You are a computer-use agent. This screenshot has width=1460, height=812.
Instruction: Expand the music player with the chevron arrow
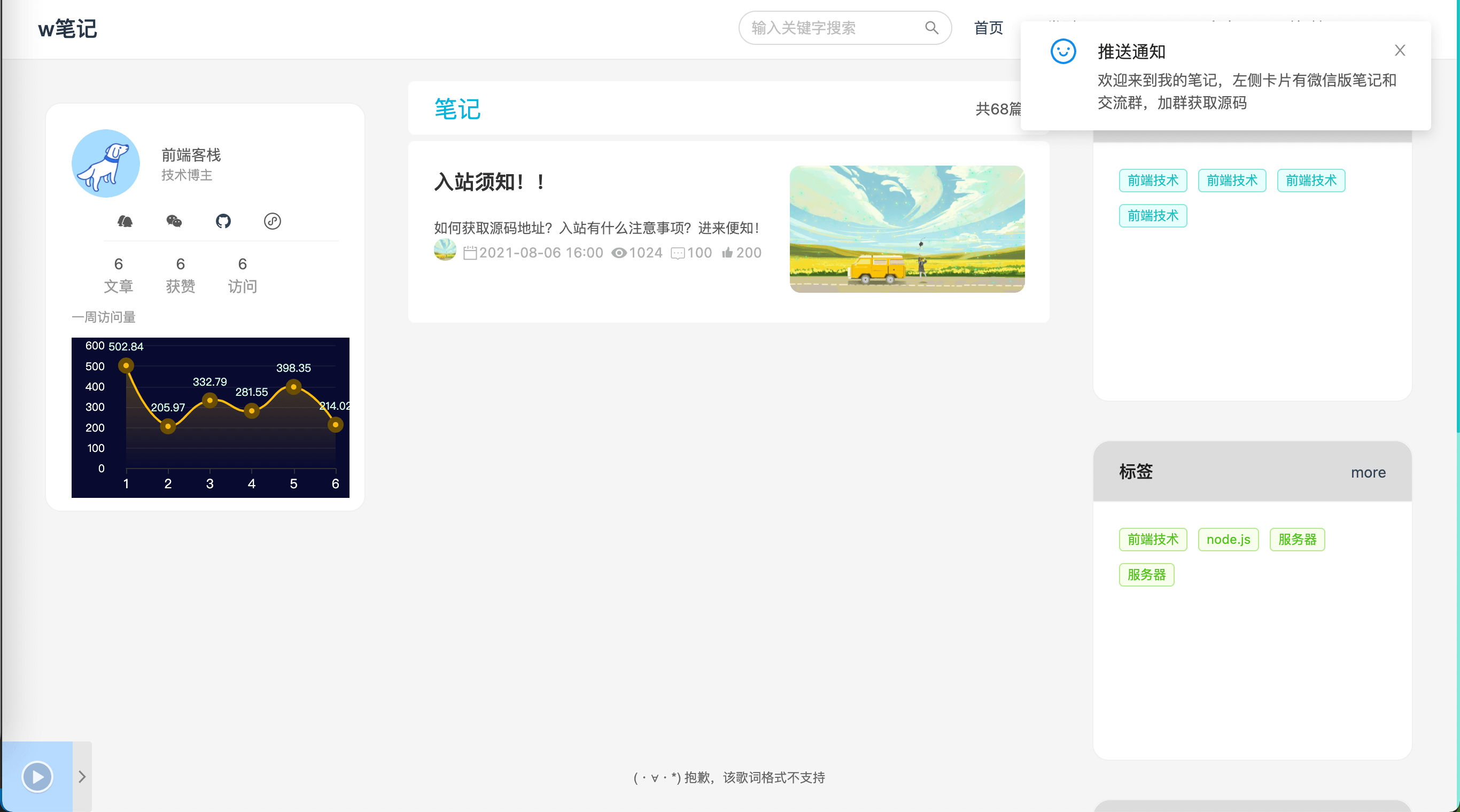coord(82,776)
